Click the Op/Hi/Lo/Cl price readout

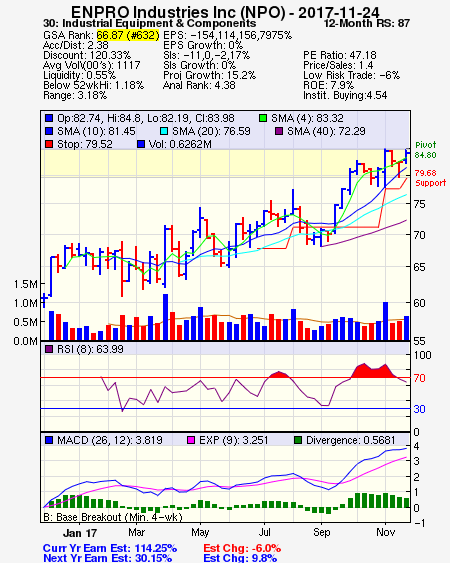click(146, 118)
